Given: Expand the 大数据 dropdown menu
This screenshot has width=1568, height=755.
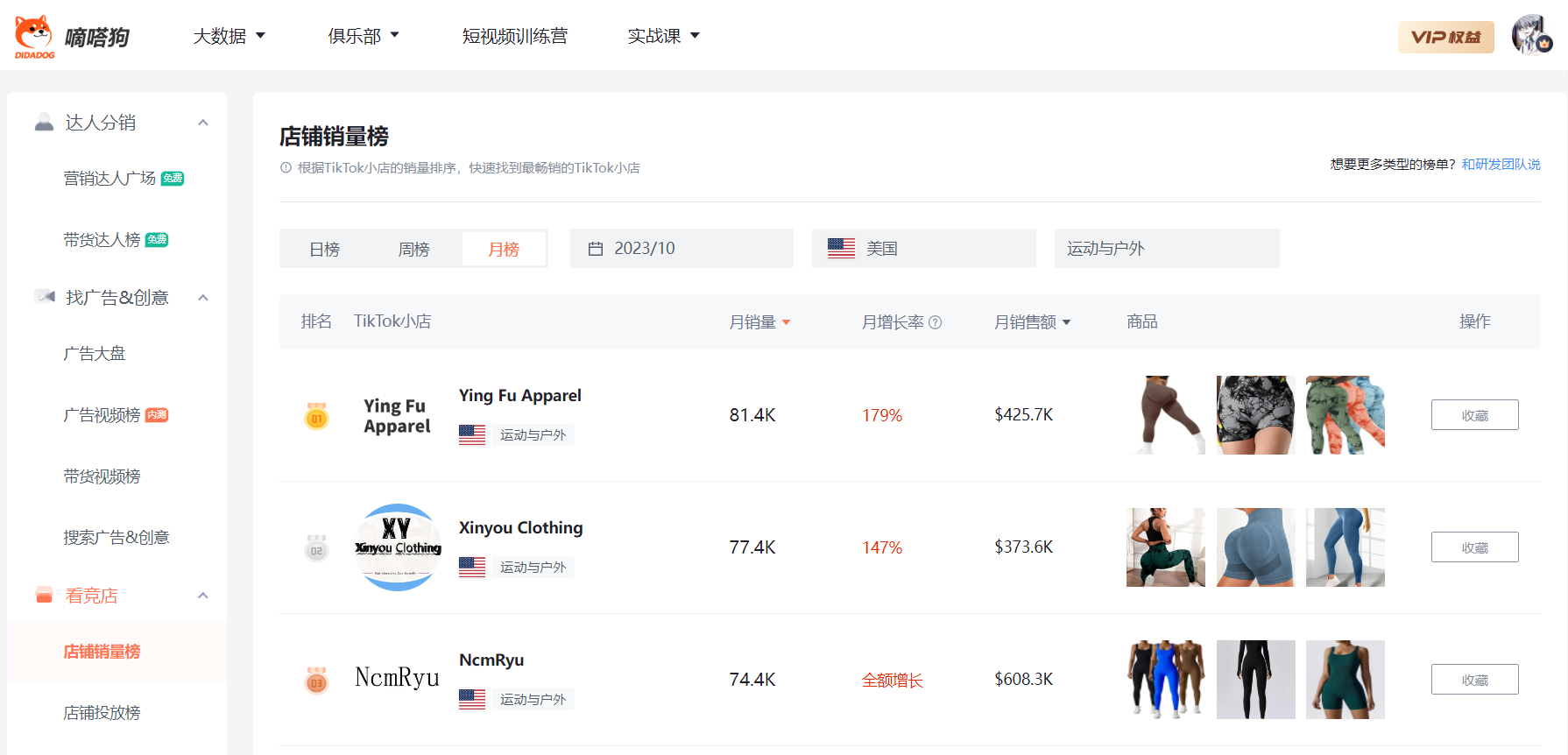Looking at the screenshot, I should (229, 36).
